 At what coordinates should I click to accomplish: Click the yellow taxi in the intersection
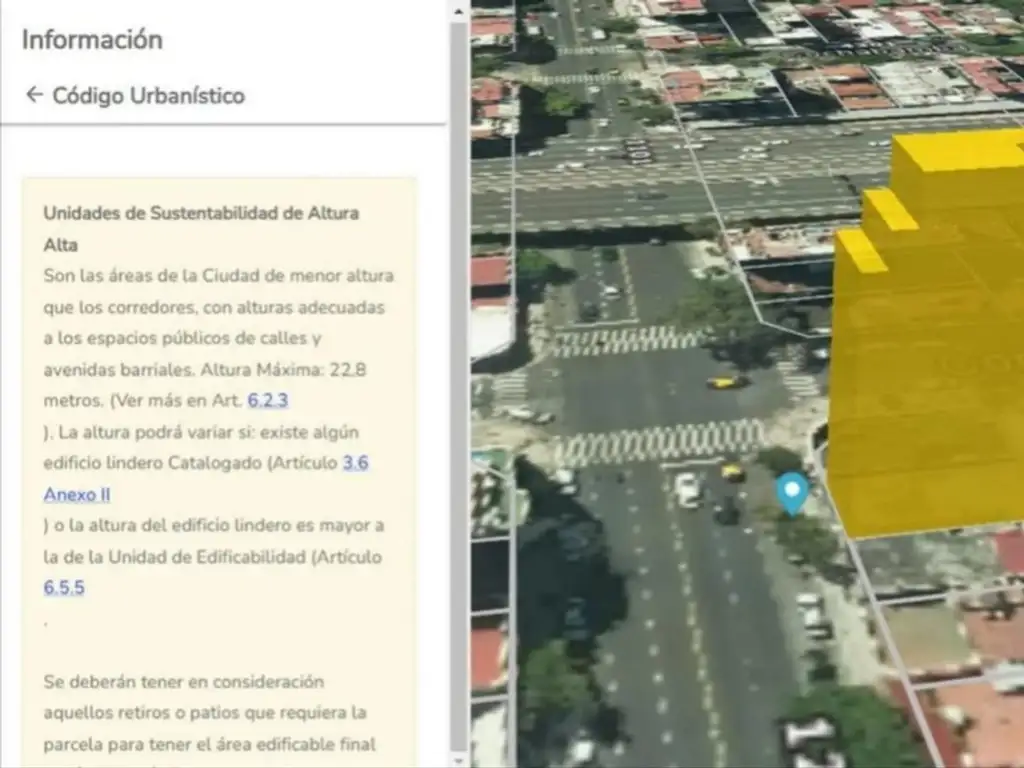(x=726, y=381)
